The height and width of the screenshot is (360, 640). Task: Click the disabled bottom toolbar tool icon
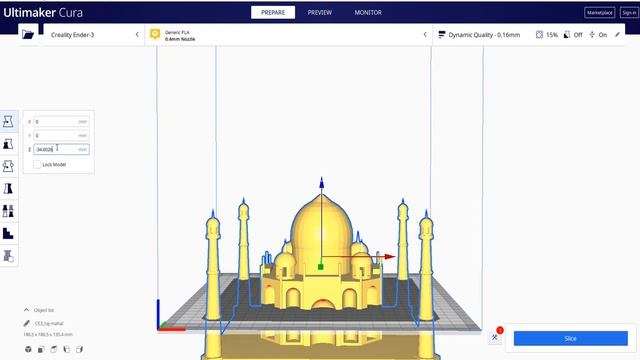point(8,256)
